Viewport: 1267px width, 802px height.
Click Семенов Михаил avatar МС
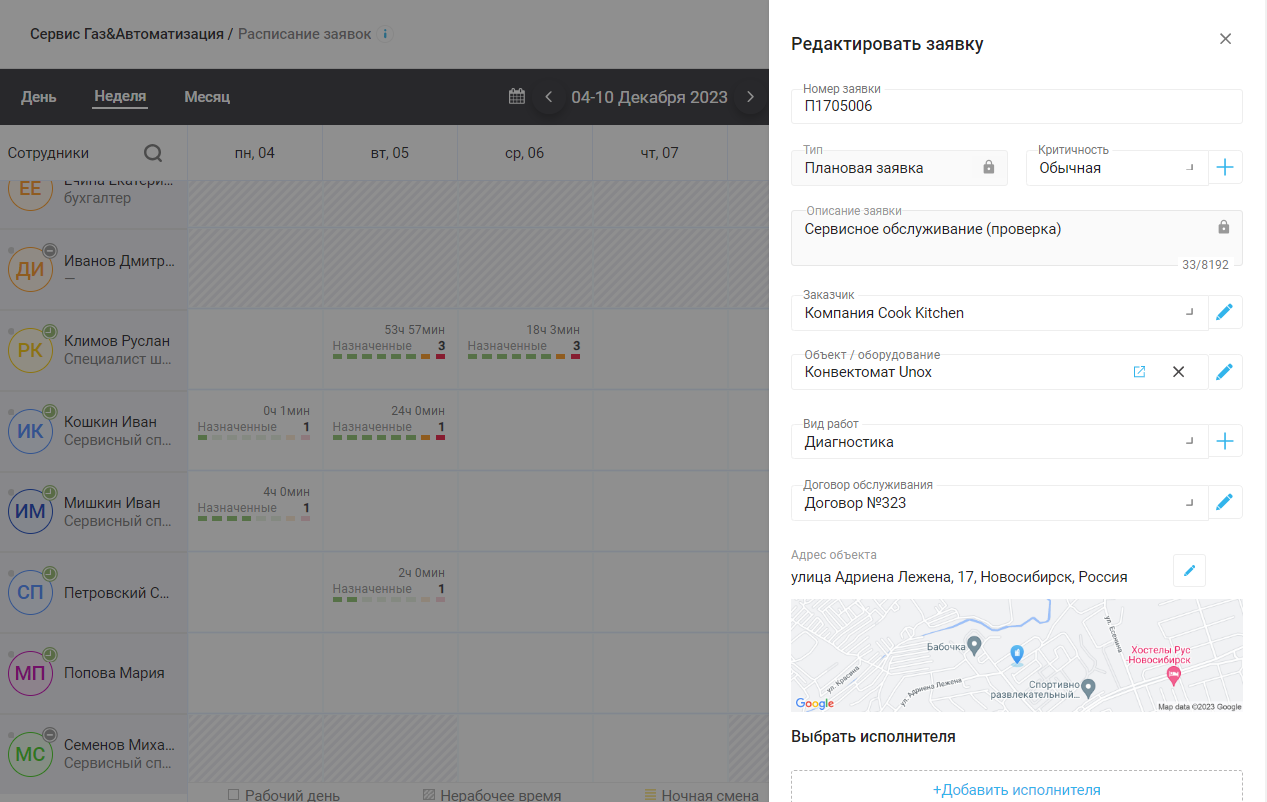(x=30, y=754)
